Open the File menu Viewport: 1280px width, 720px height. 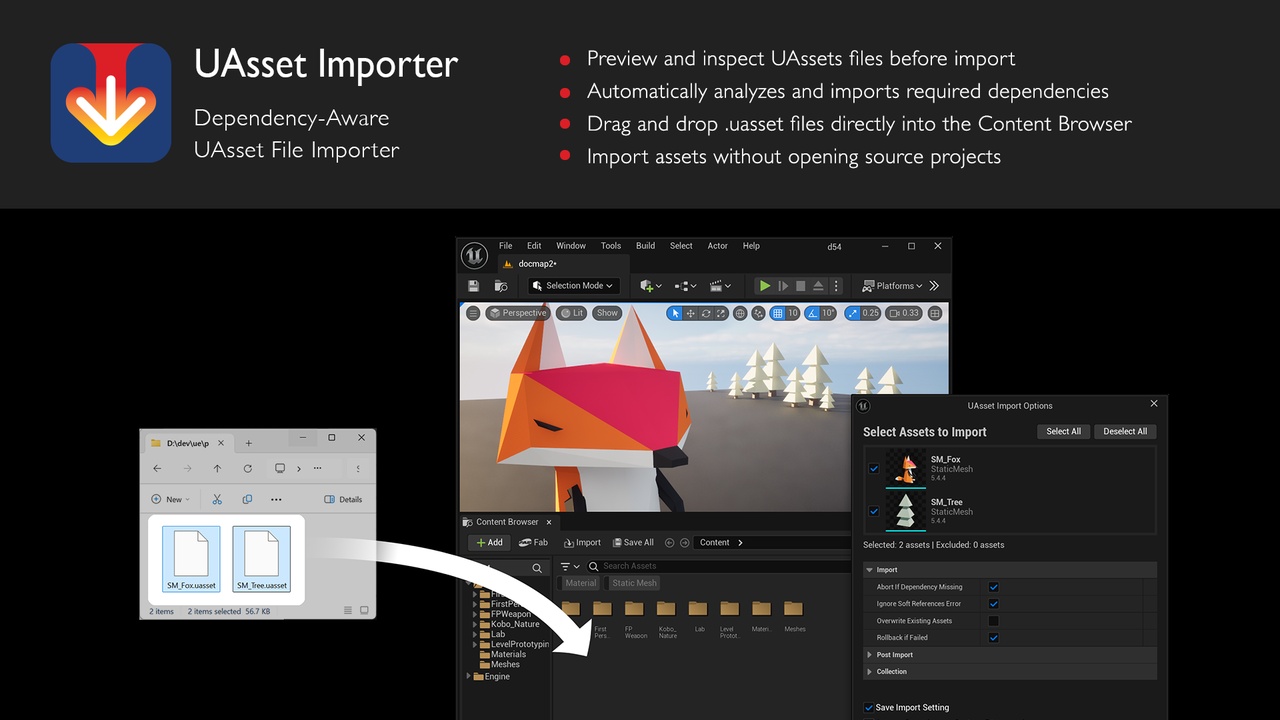click(x=506, y=246)
